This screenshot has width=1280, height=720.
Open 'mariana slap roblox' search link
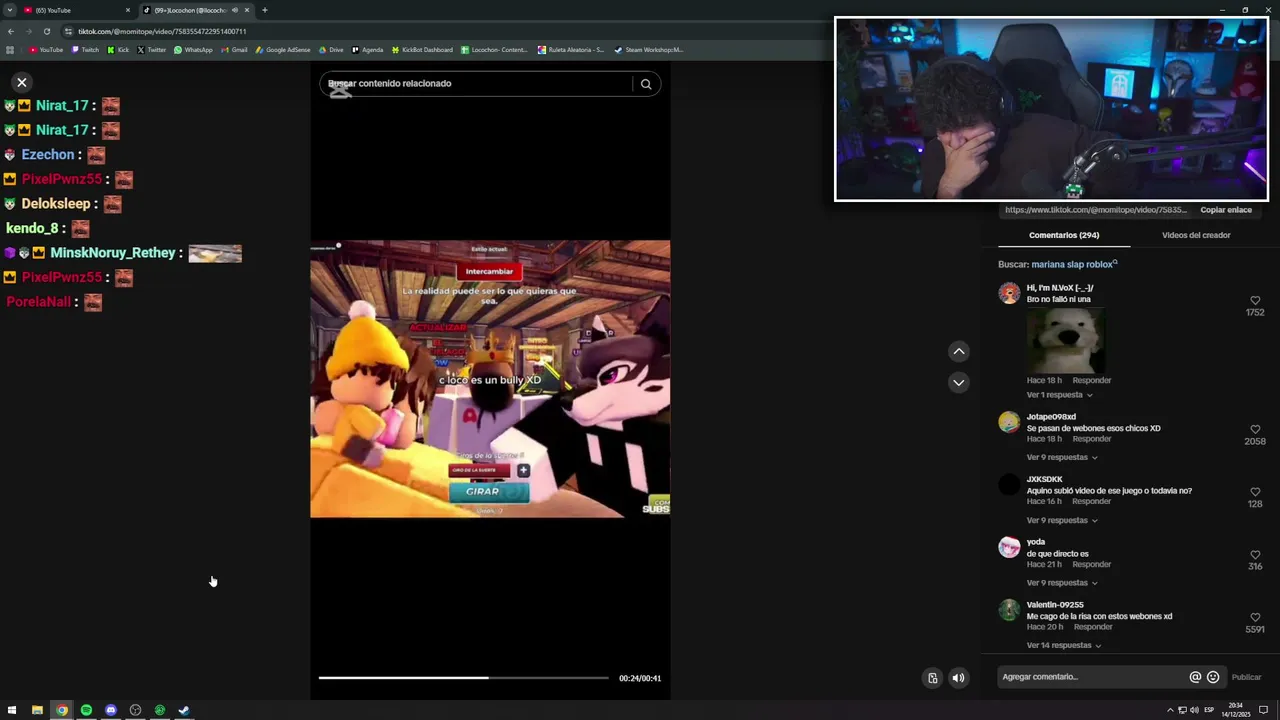(x=1074, y=265)
